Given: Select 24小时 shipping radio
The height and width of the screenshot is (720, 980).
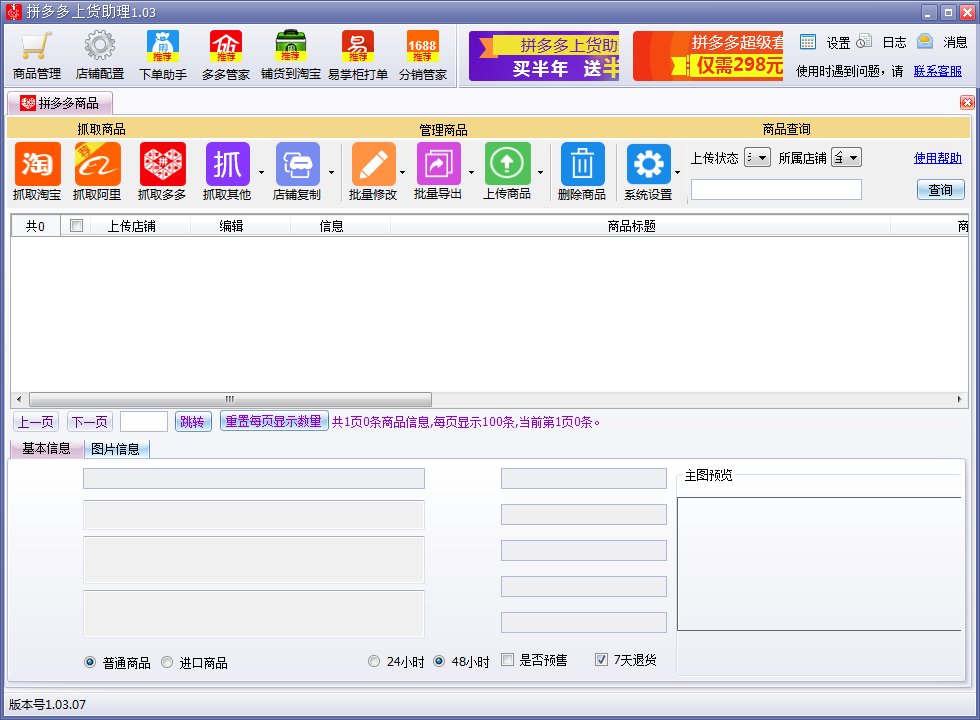Looking at the screenshot, I should [x=374, y=661].
